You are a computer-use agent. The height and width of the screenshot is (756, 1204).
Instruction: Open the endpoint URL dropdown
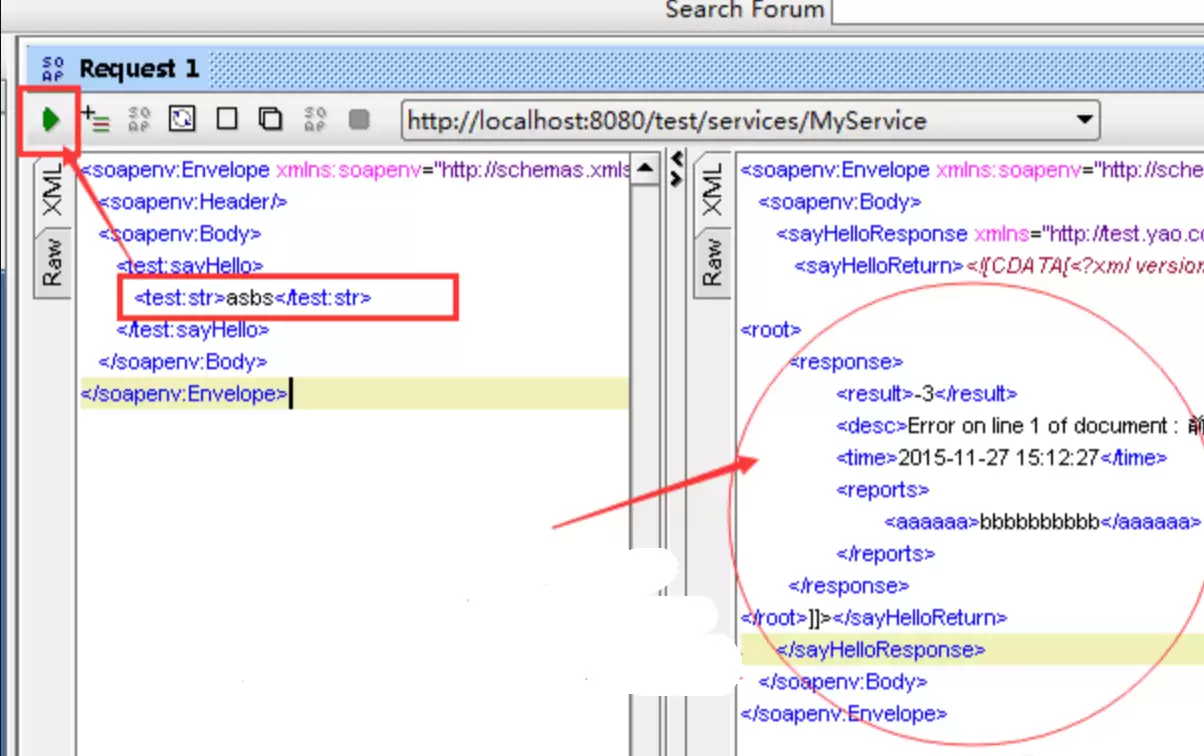[1083, 121]
